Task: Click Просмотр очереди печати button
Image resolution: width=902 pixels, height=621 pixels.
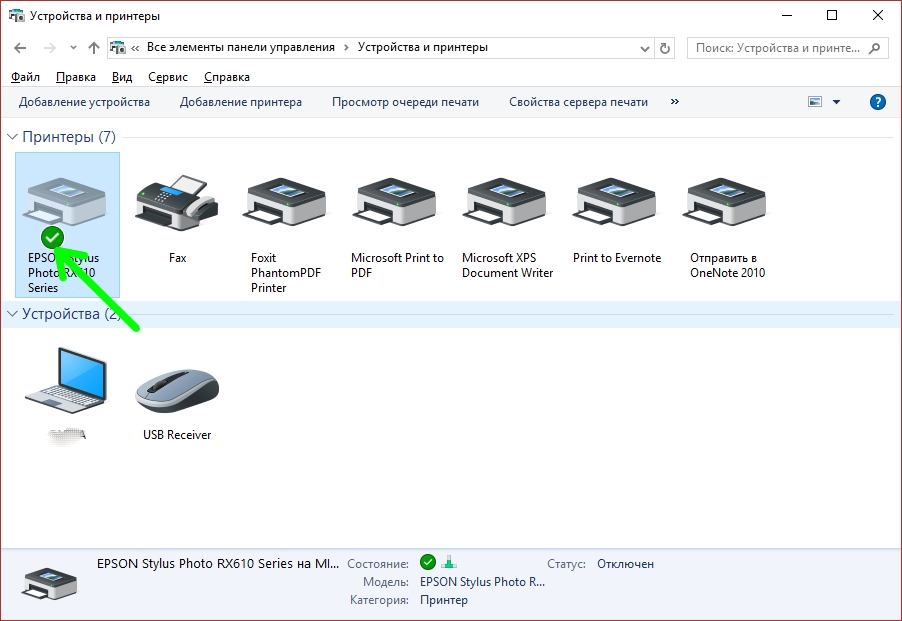Action: [x=406, y=102]
